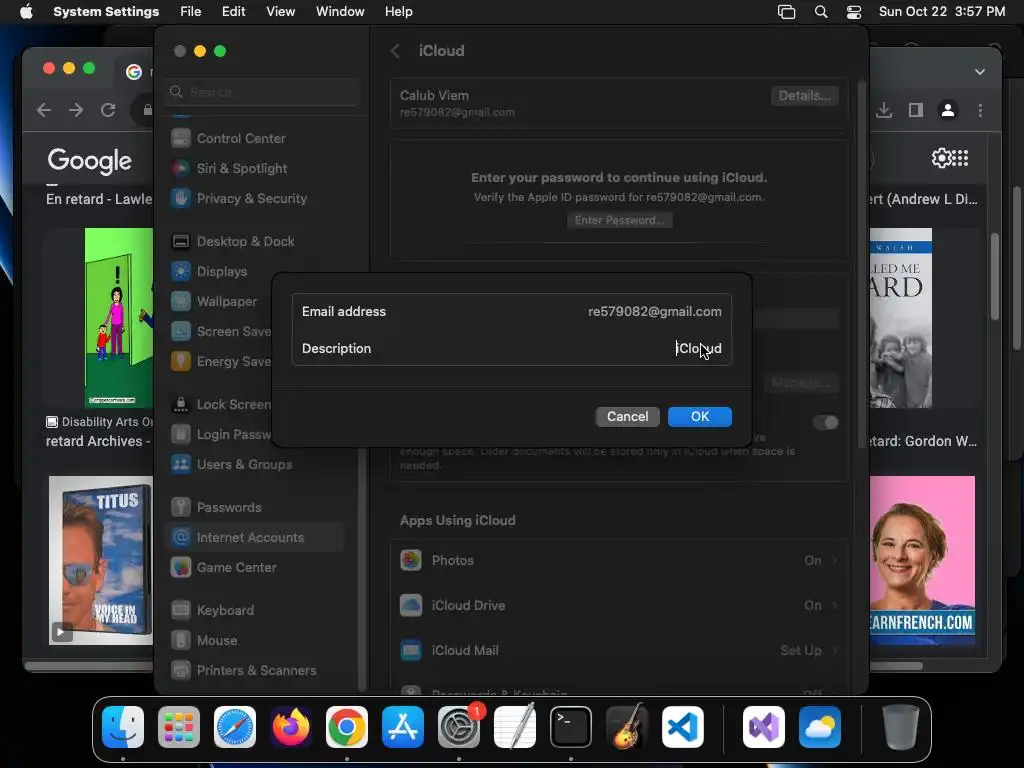The height and width of the screenshot is (768, 1024).
Task: Open Chrome three-dot menu
Action: [980, 110]
